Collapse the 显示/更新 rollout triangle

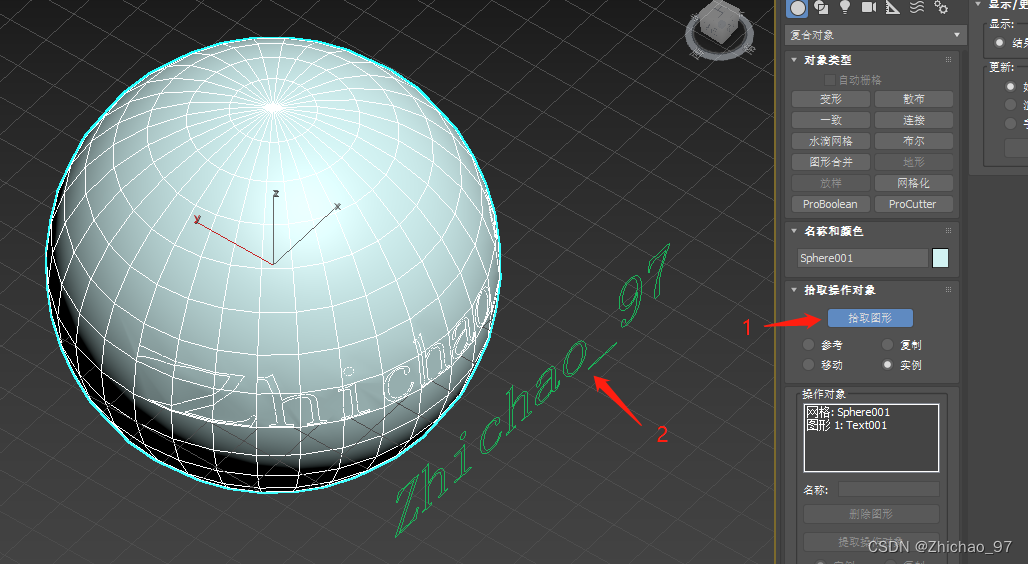(978, 4)
